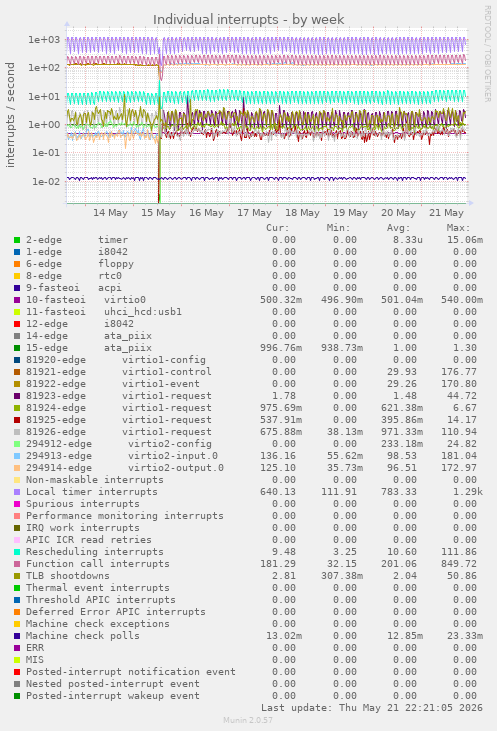Click the green 2-edge timer legend swatch
The height and width of the screenshot is (731, 497).
pyautogui.click(x=17, y=240)
